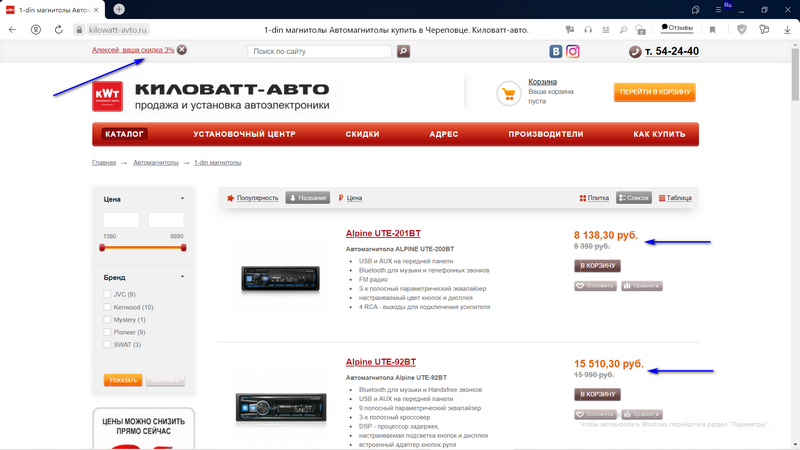Click the magnifier page search icon
800x450 pixels.
[623, 30]
